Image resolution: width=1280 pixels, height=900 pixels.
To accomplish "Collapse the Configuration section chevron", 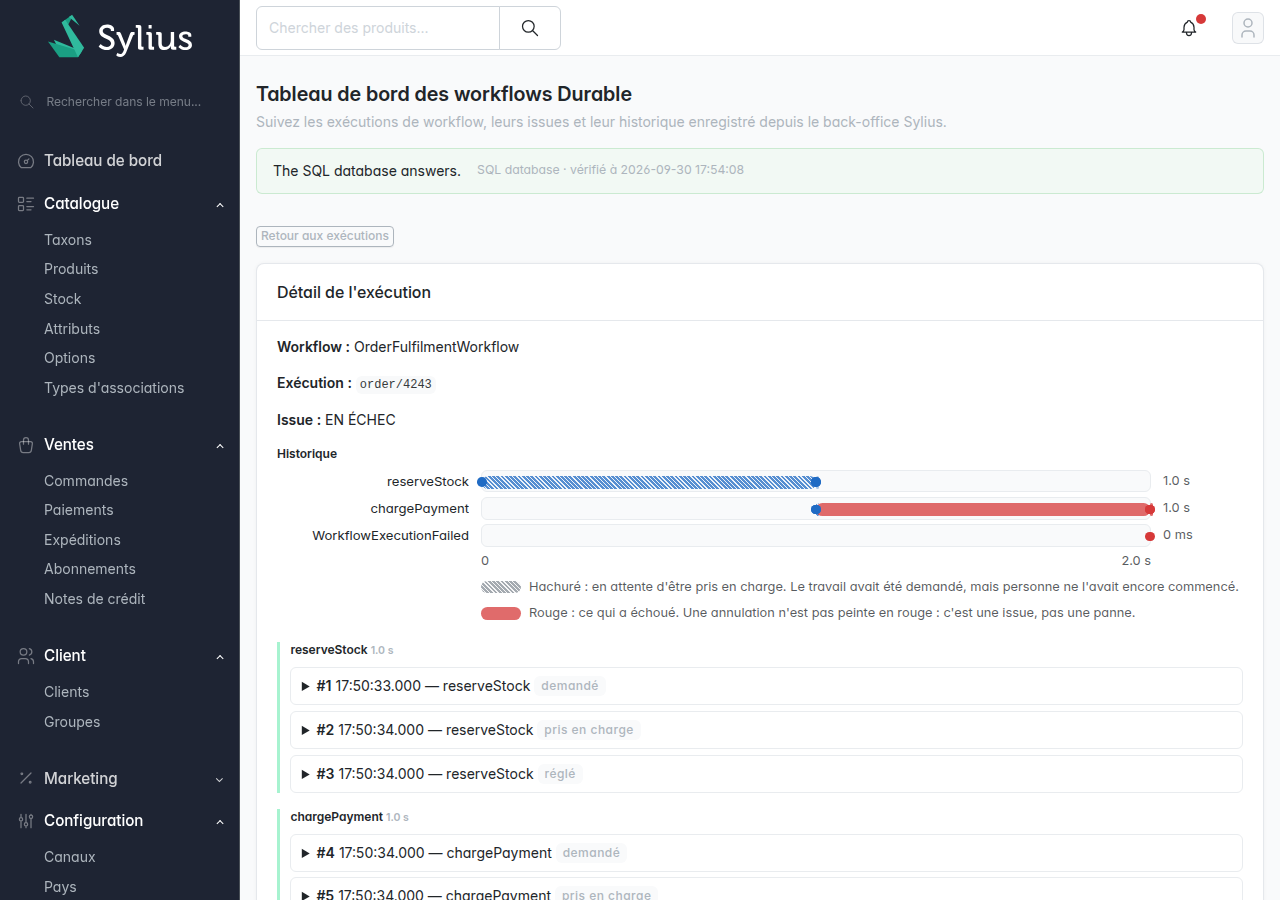I will coord(220,822).
